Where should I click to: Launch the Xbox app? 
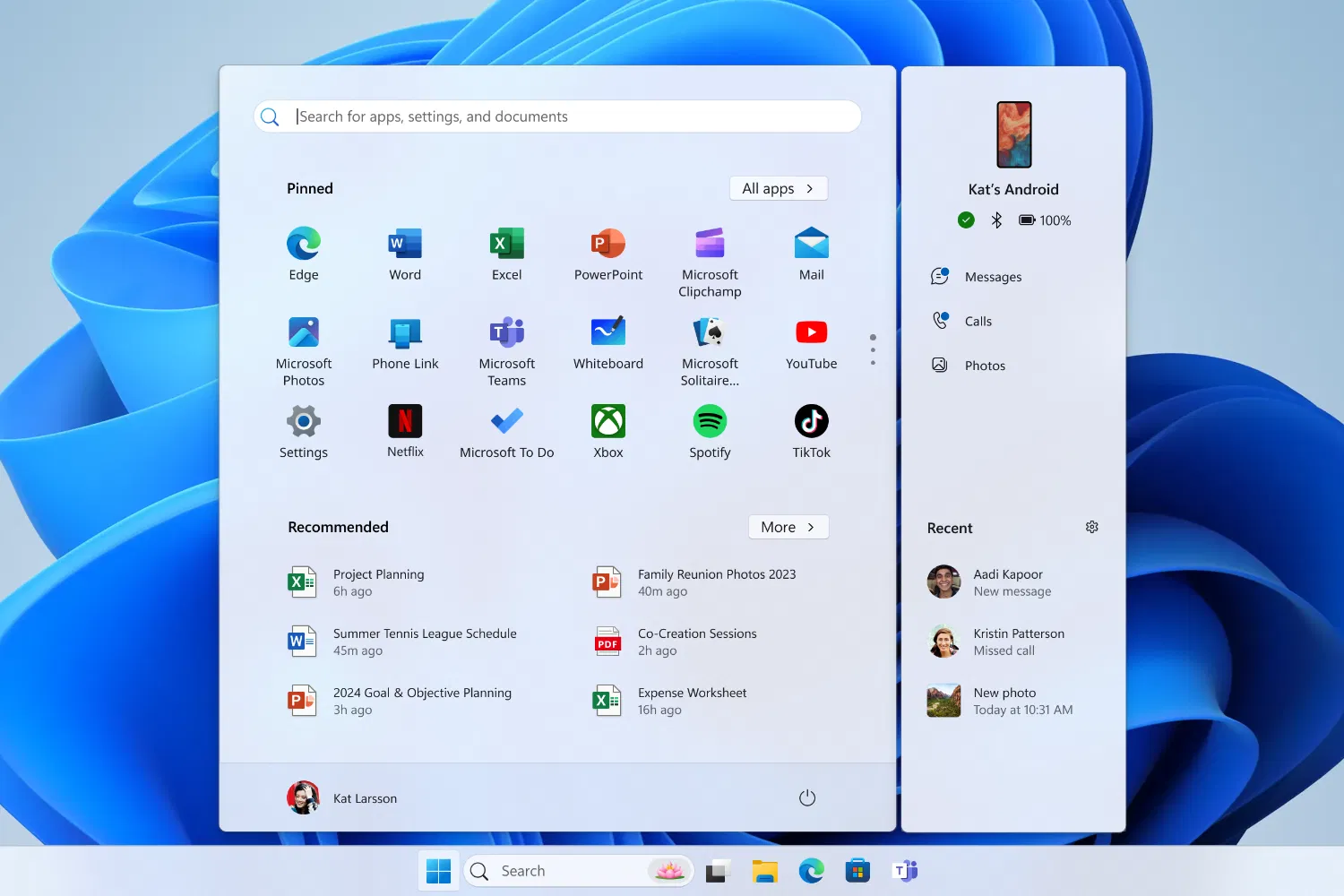point(608,432)
